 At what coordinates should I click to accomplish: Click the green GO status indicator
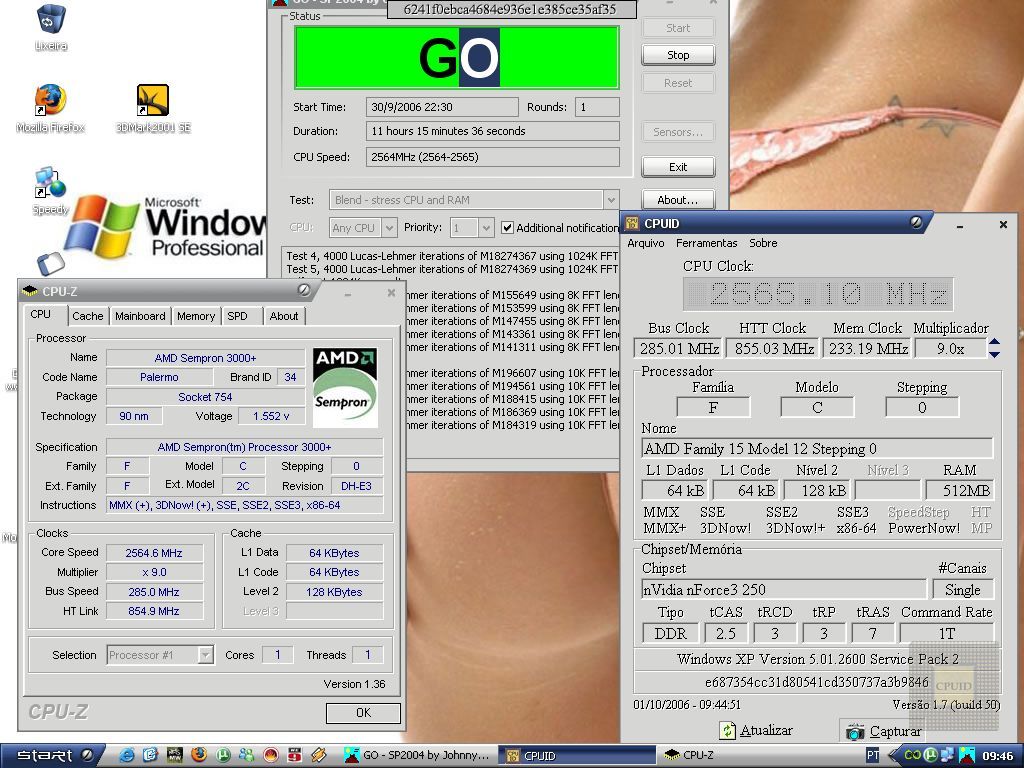[x=457, y=57]
